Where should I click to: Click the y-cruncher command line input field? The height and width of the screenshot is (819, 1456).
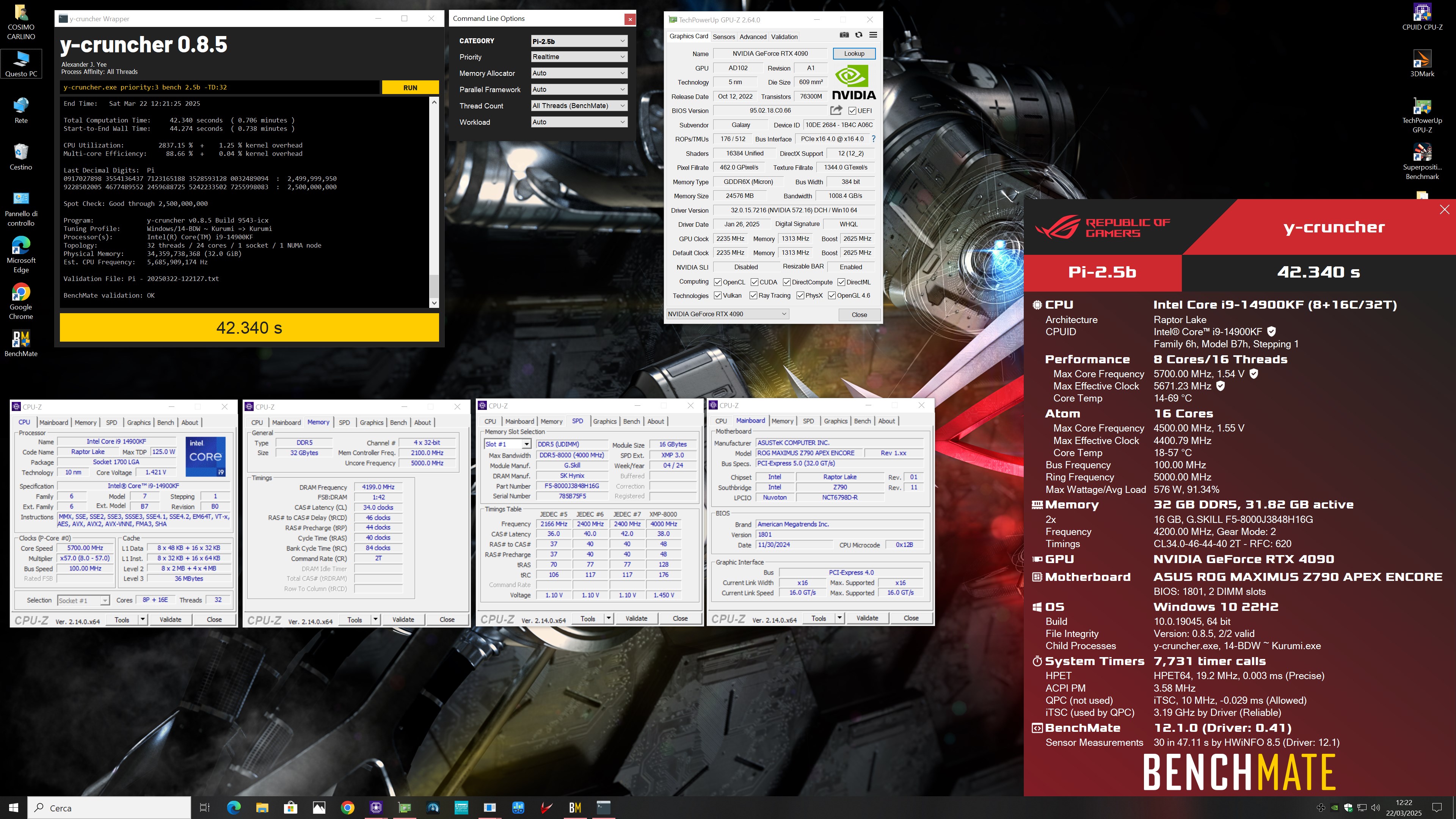[220, 88]
